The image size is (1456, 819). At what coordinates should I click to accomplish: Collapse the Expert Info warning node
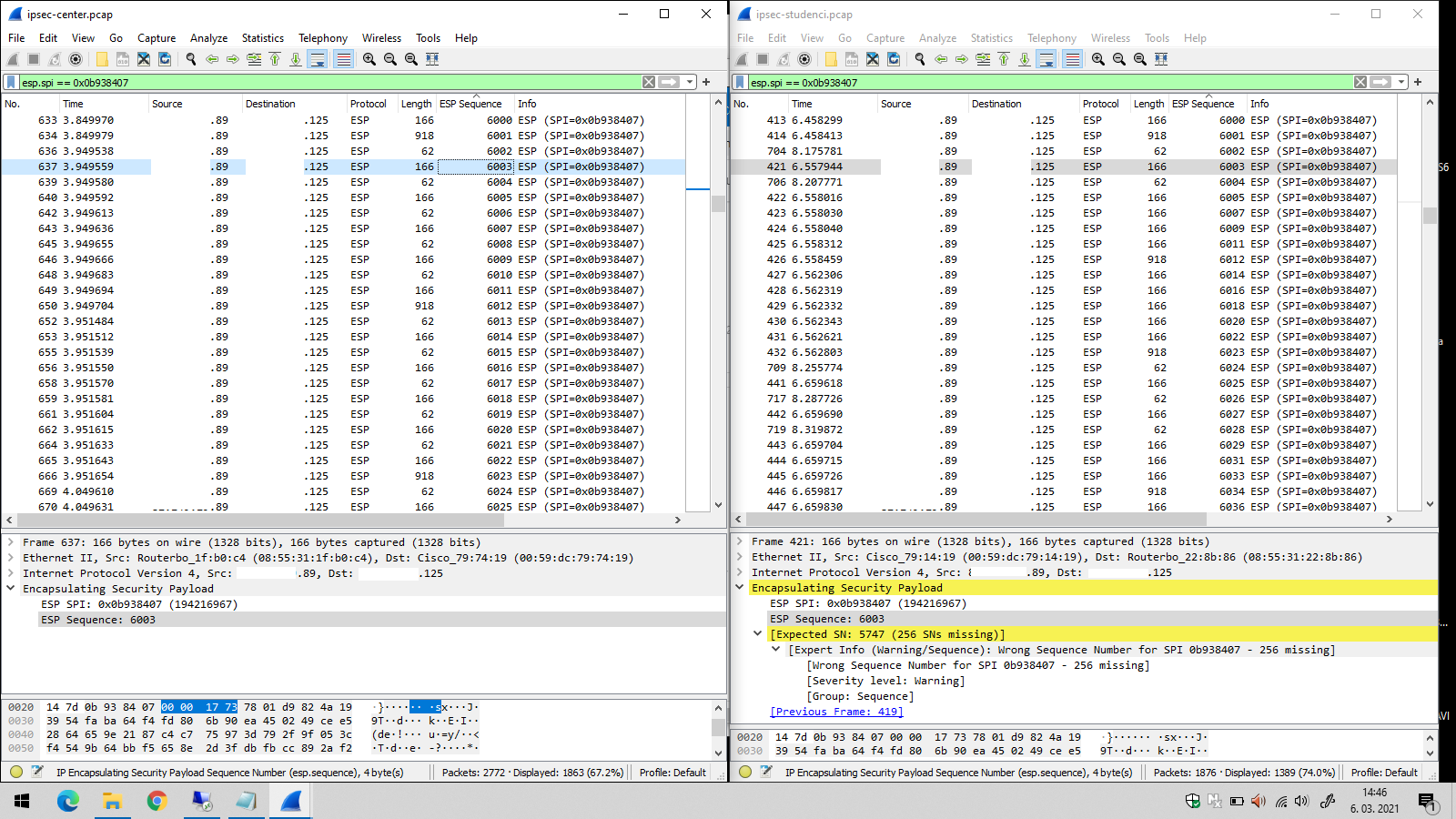(776, 650)
